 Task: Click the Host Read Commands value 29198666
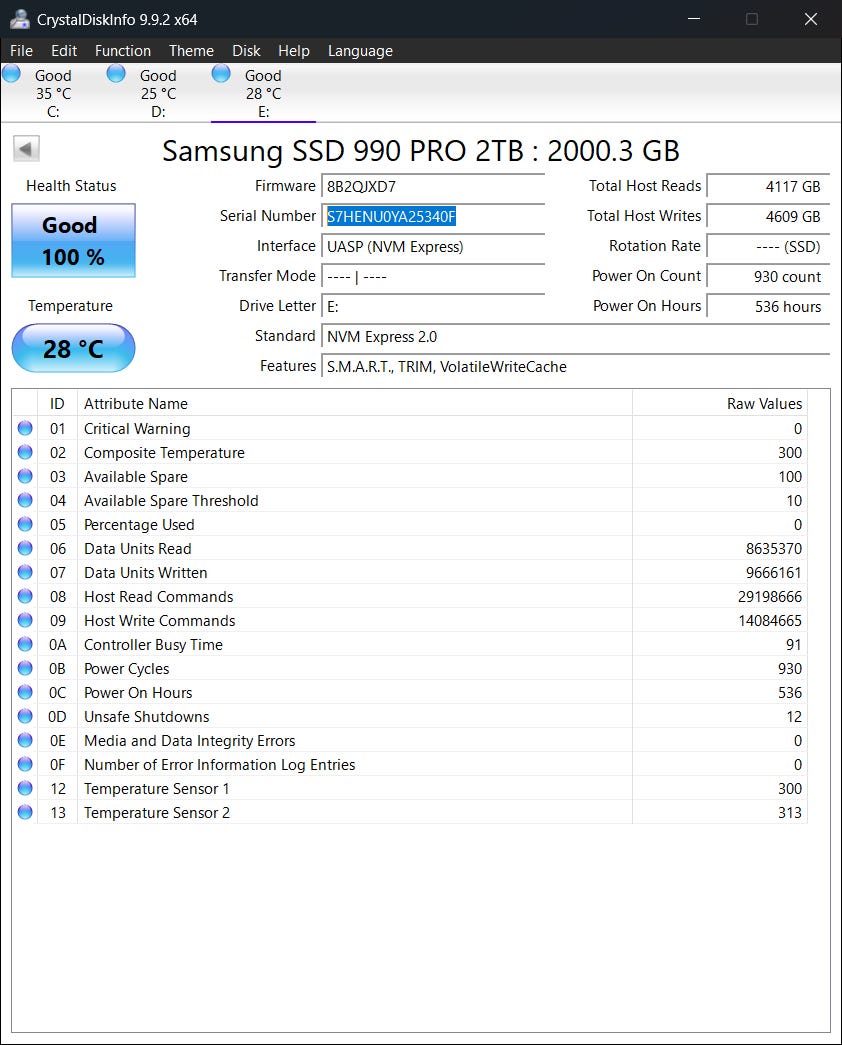pos(770,596)
